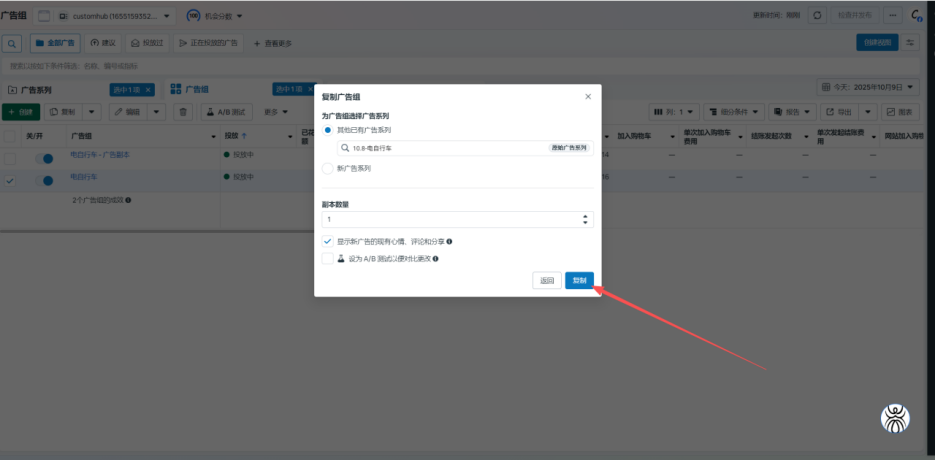Select the 新广告系列 radio option
935x461 pixels.
(327, 169)
